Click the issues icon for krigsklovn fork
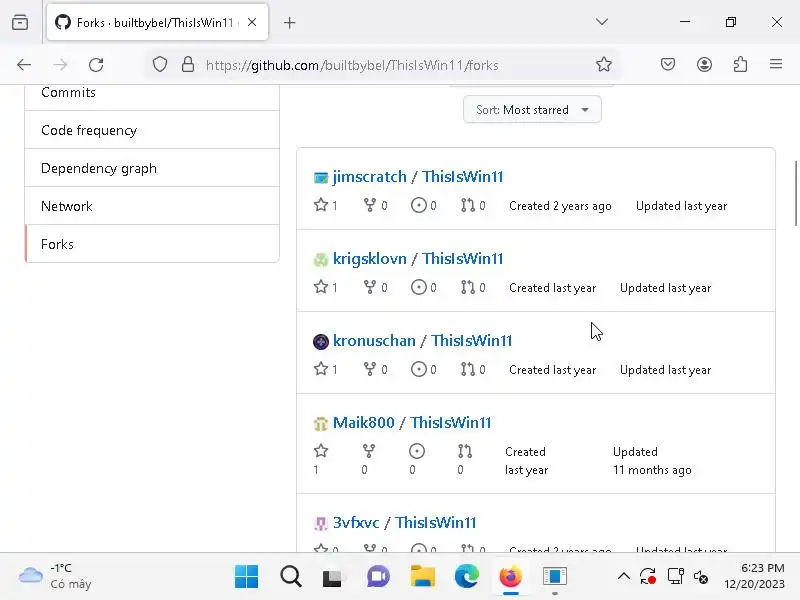The image size is (800, 600). (x=418, y=287)
